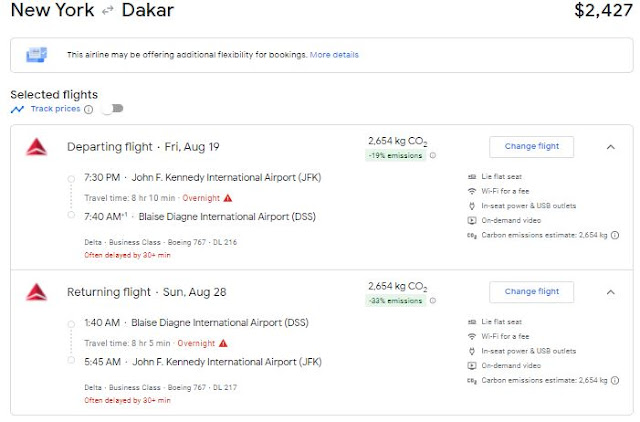Click the Track prices info icon
The width and height of the screenshot is (640, 422).
tap(89, 109)
